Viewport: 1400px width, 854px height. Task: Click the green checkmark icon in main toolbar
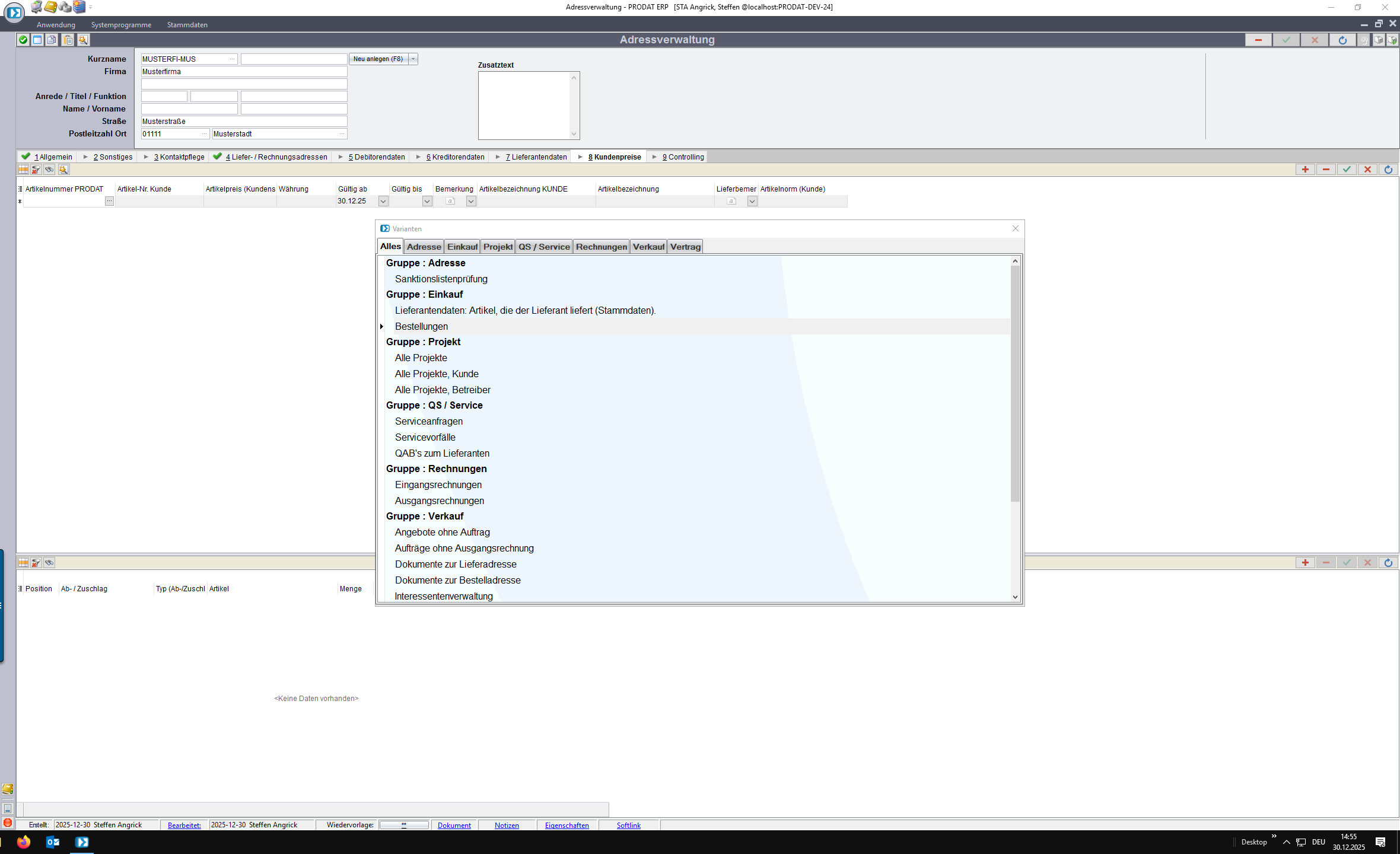tap(23, 40)
